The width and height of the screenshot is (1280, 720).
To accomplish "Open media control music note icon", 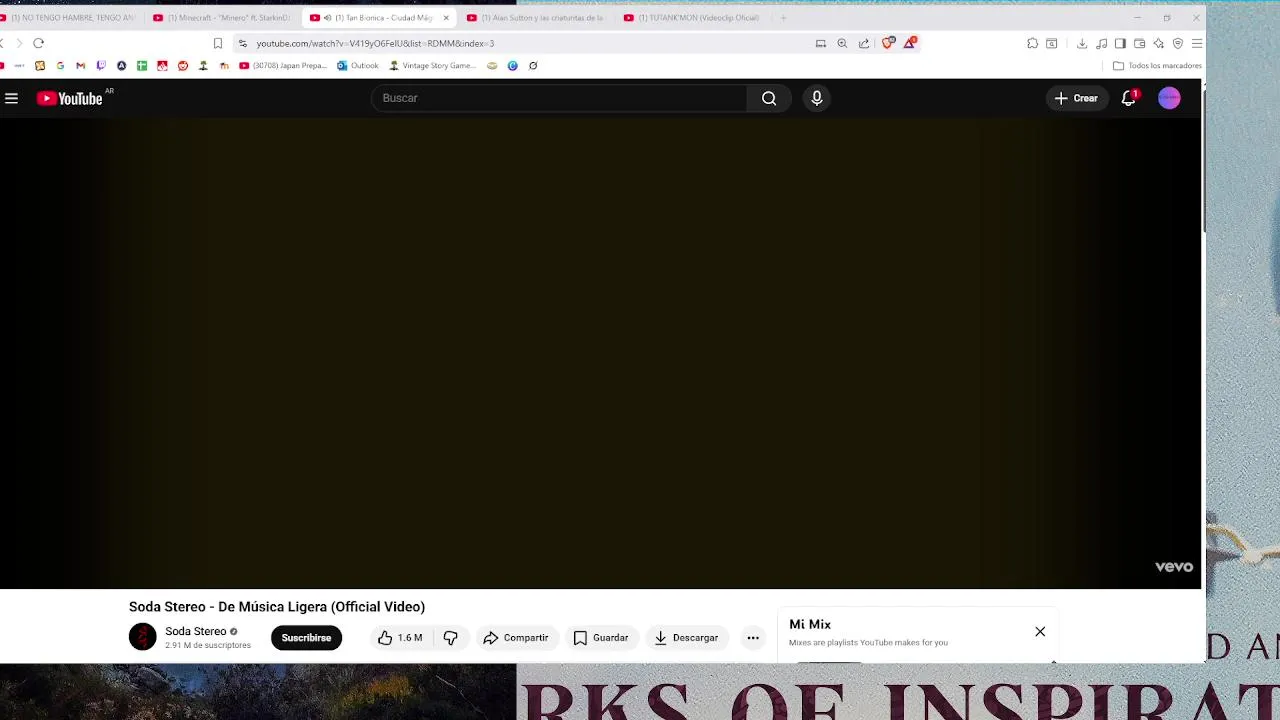I will tap(1101, 43).
